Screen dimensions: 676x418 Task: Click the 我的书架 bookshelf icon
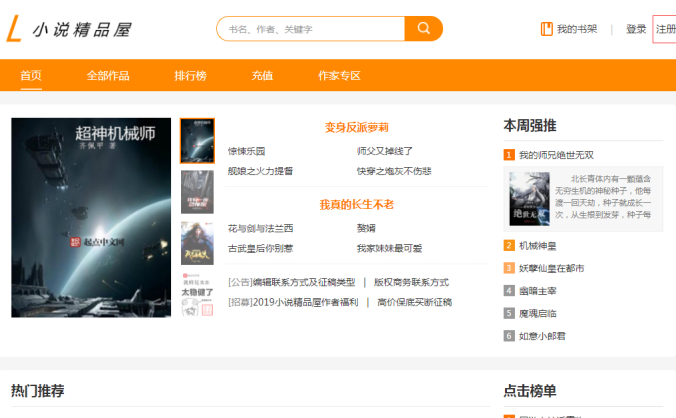pyautogui.click(x=546, y=29)
